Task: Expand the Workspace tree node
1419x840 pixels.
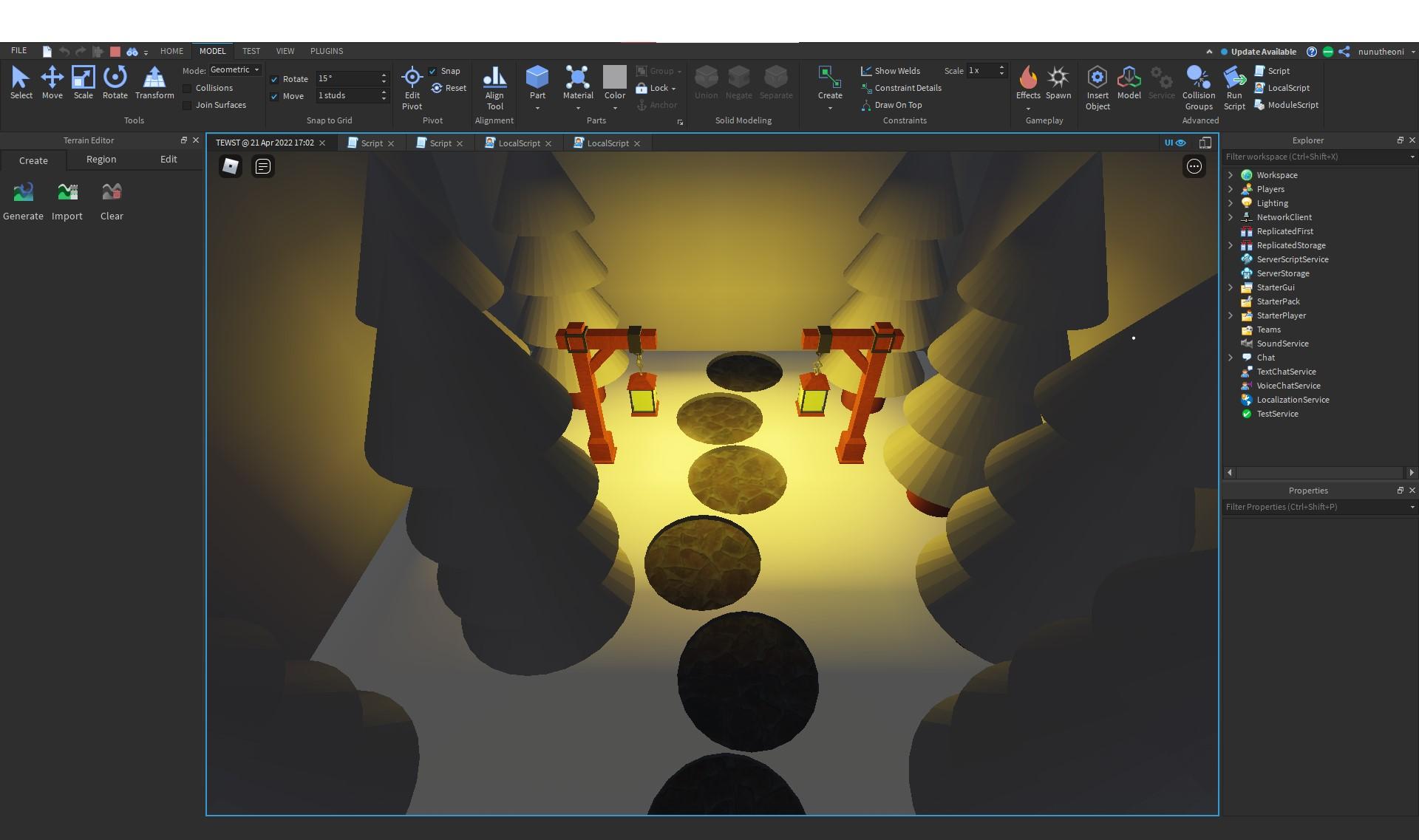Action: [1231, 175]
